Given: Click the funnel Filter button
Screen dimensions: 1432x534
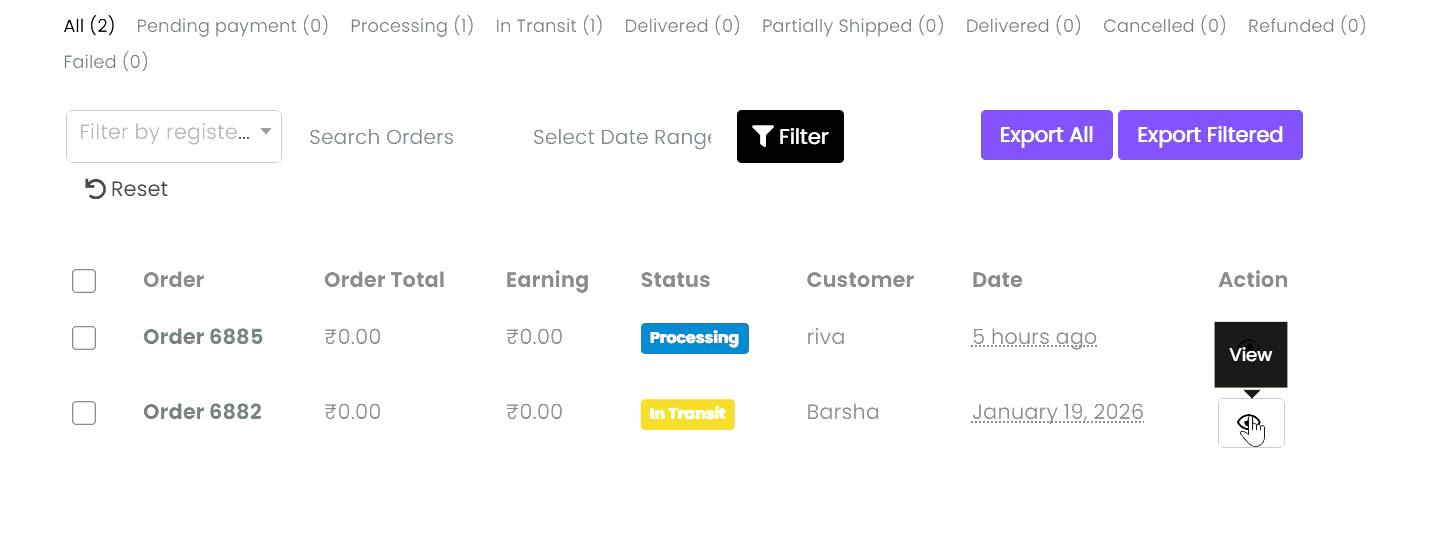Looking at the screenshot, I should (x=790, y=136).
